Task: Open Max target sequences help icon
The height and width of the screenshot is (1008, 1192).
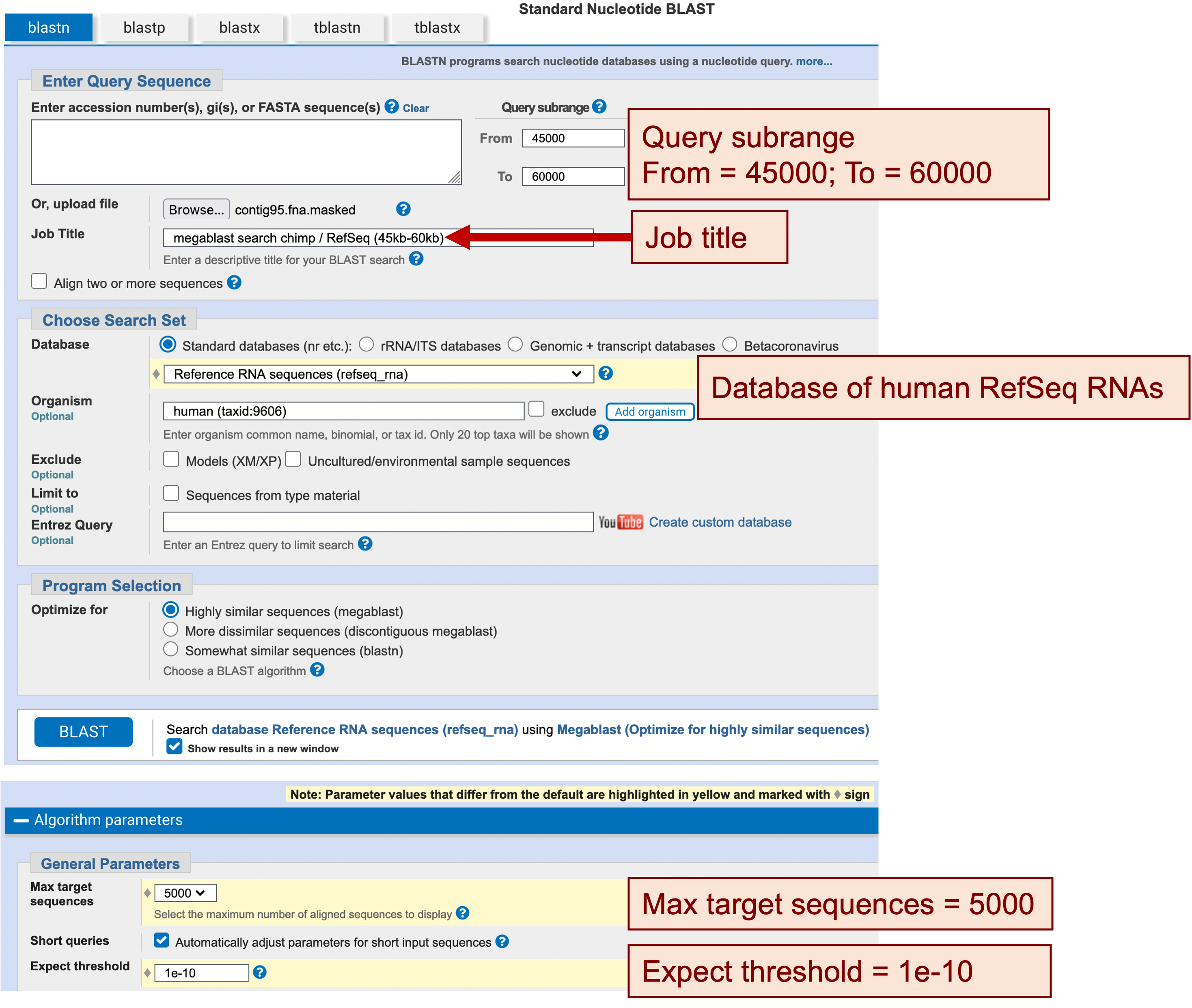Action: (x=463, y=913)
